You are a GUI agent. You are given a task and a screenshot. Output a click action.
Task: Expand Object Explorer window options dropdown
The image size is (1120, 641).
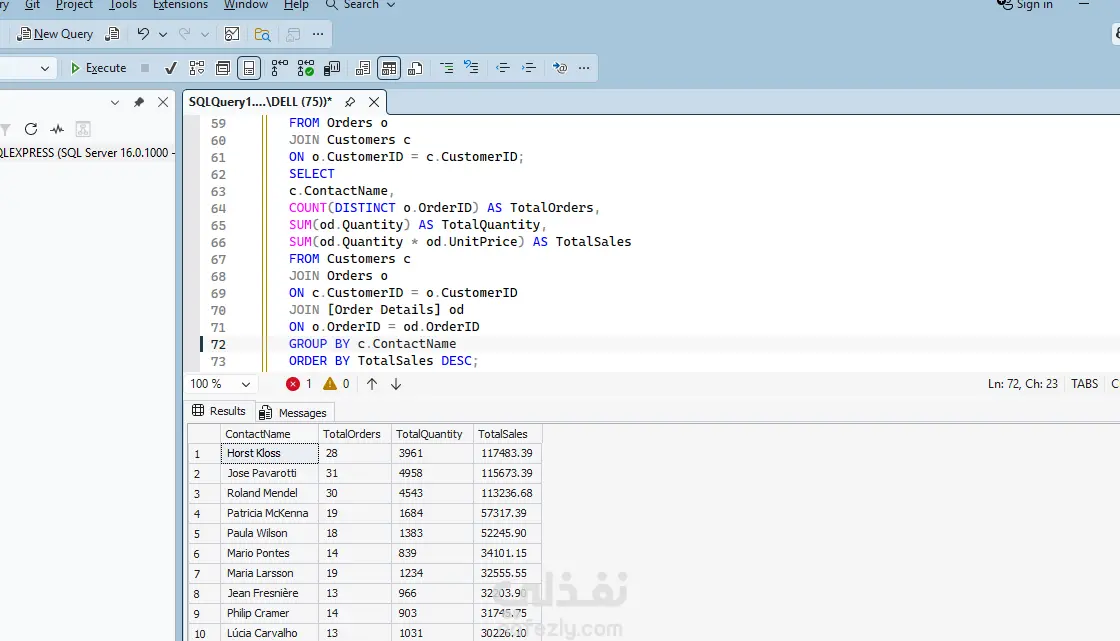(x=115, y=102)
